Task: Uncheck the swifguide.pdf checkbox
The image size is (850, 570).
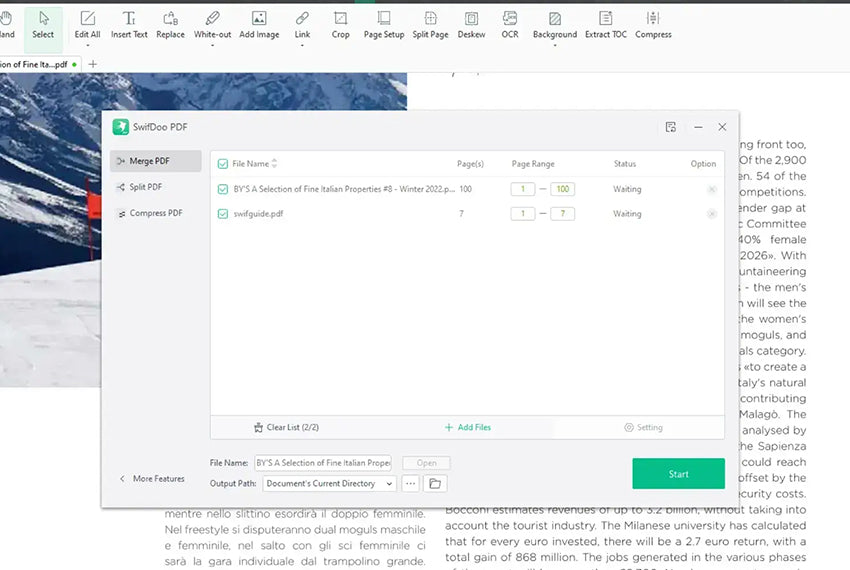Action: pyautogui.click(x=223, y=214)
